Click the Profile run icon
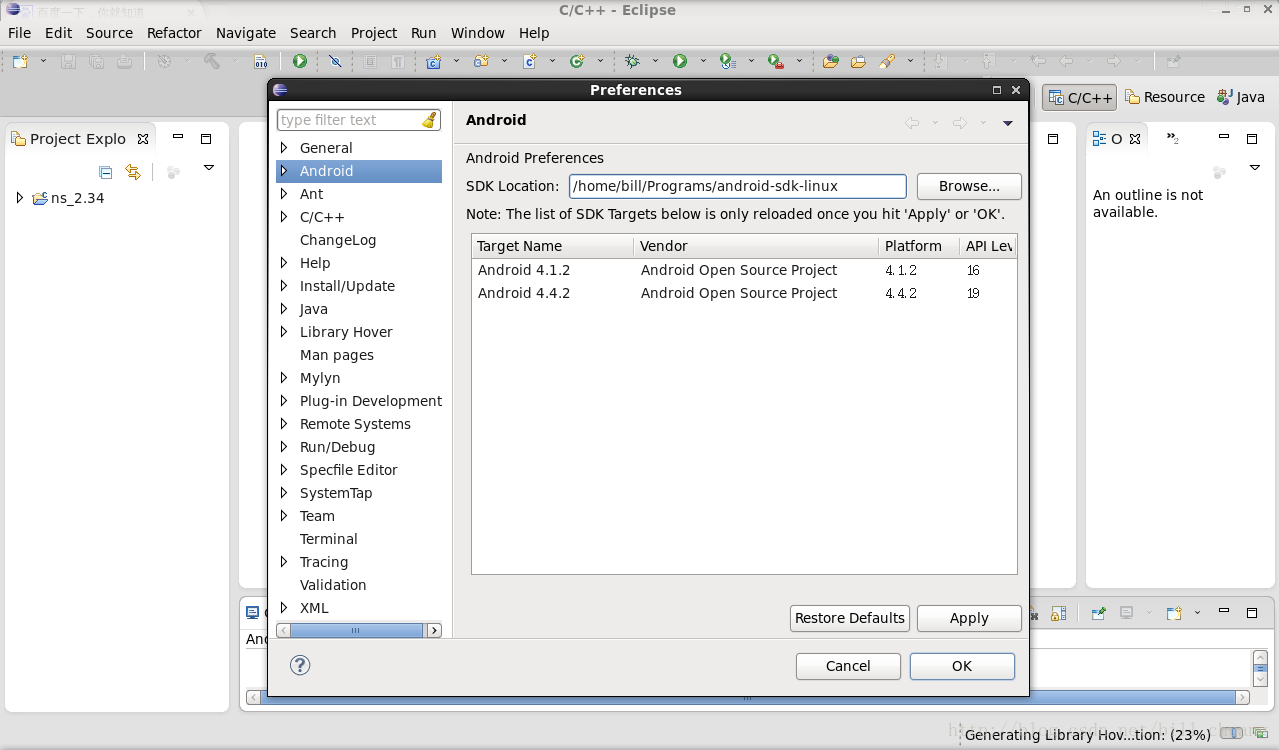 727,62
